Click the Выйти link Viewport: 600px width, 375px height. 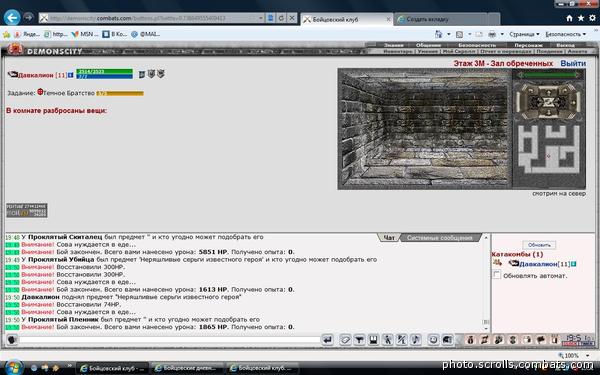tap(573, 63)
